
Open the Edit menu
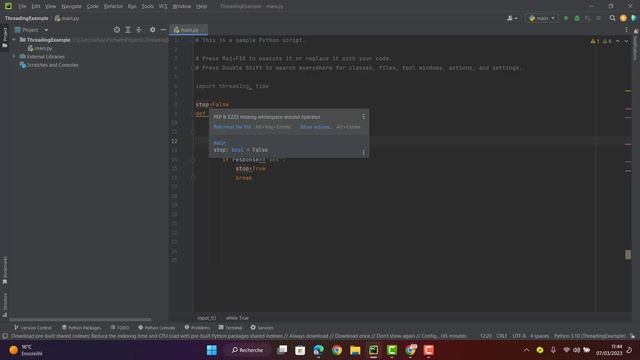pyautogui.click(x=36, y=6)
